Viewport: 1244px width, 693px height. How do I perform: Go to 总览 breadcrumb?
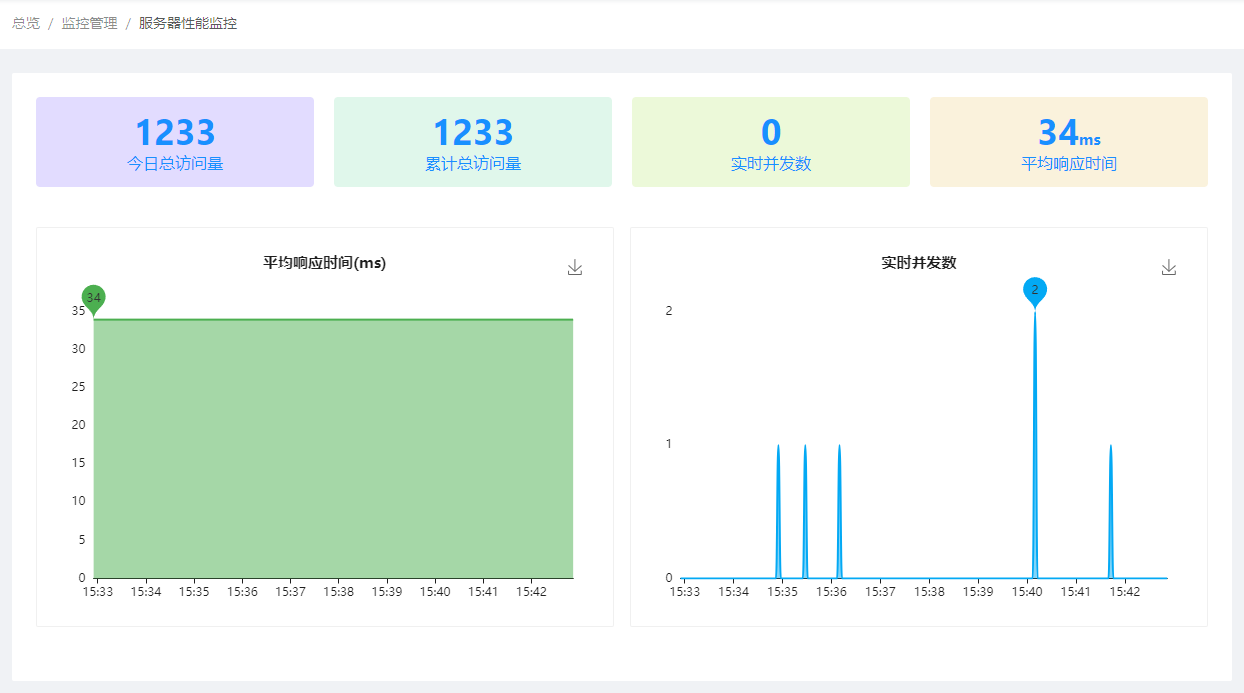(x=26, y=23)
